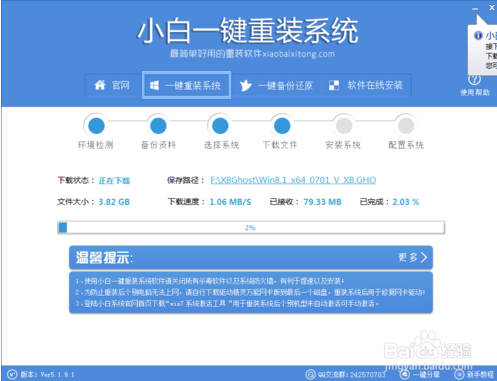This screenshot has height=381, width=497.
Task: Click the version check icon at bottom-left
Action: point(12,375)
